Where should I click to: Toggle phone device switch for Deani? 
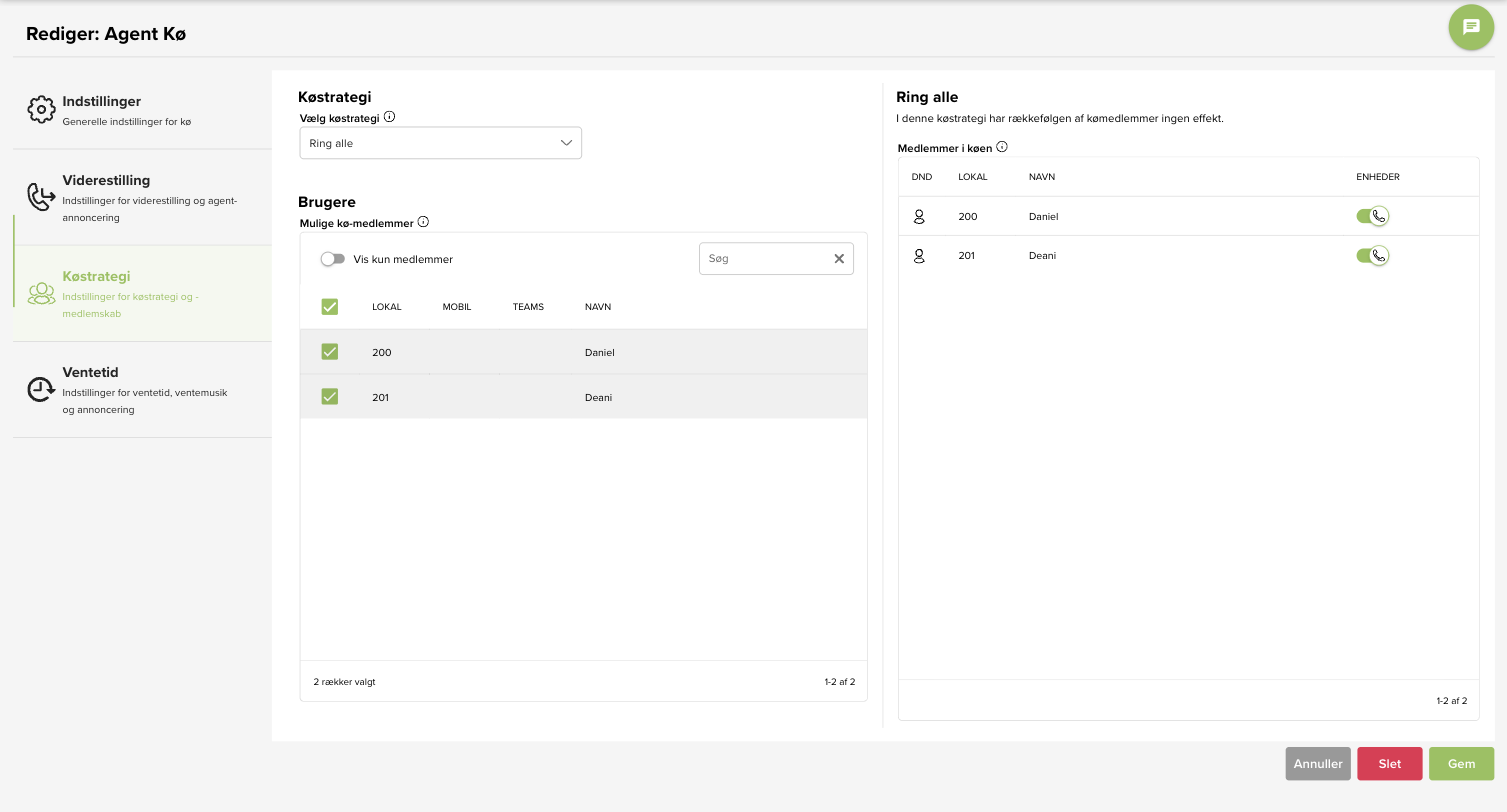(x=1372, y=255)
